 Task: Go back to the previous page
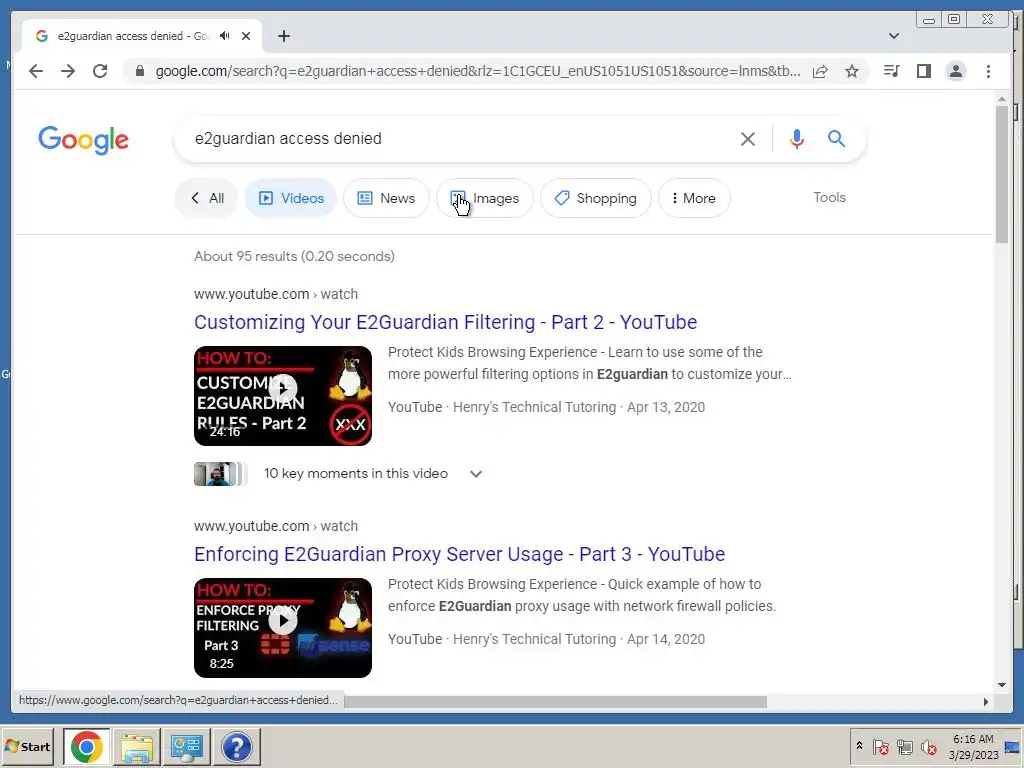pyautogui.click(x=36, y=71)
